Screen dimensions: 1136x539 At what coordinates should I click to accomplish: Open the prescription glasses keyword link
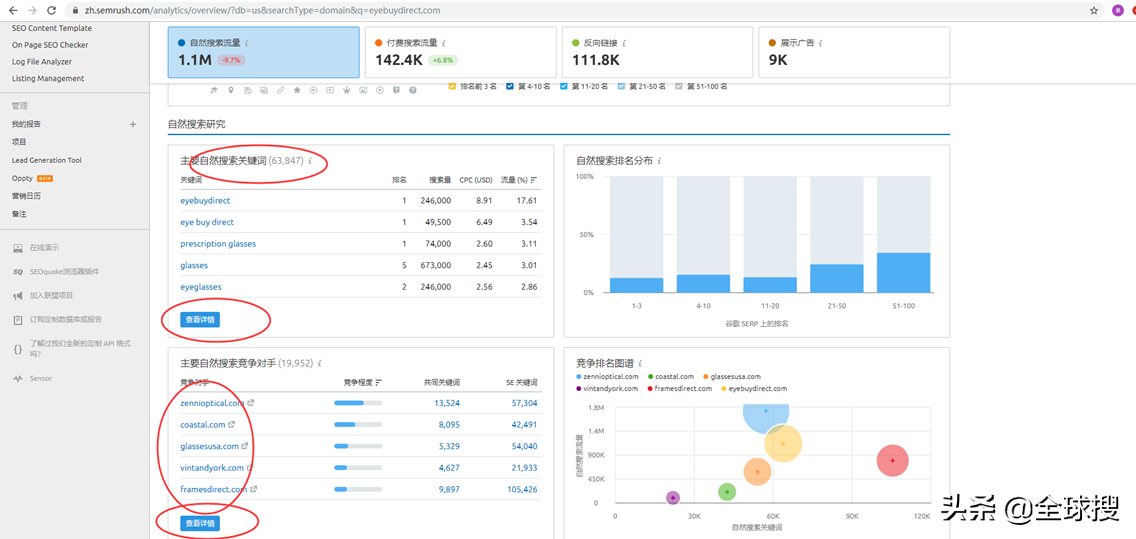(x=218, y=244)
